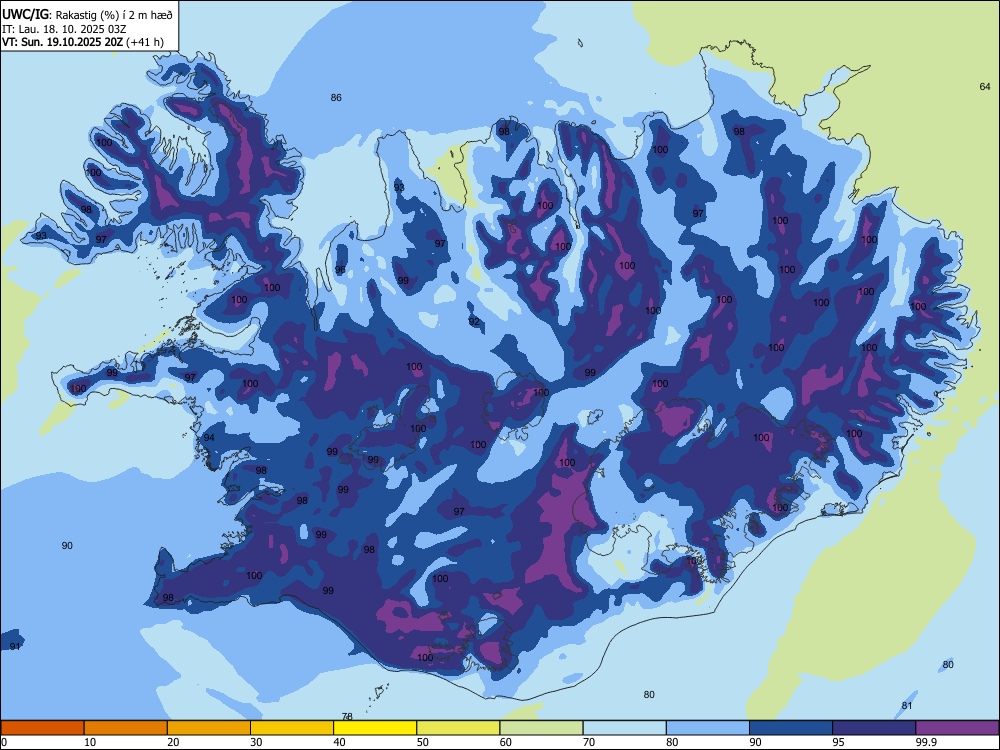
Task: Click the '94' humidity value on the map
Action: click(x=209, y=438)
